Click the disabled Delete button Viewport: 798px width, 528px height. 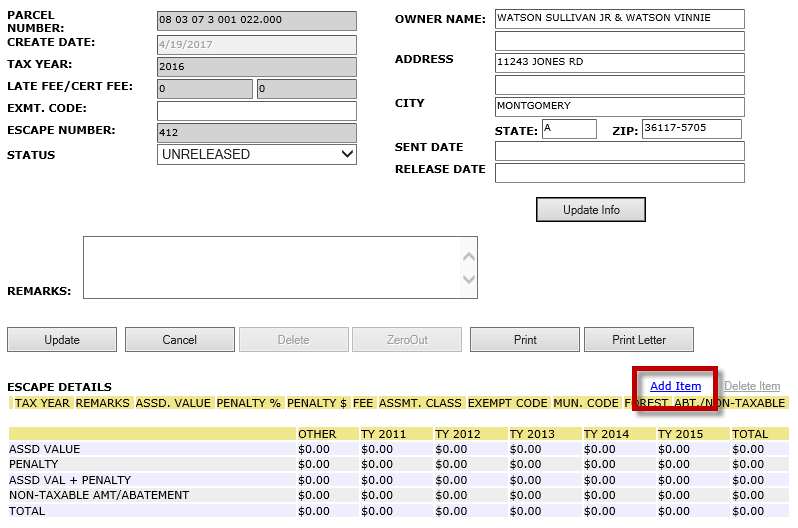(294, 340)
